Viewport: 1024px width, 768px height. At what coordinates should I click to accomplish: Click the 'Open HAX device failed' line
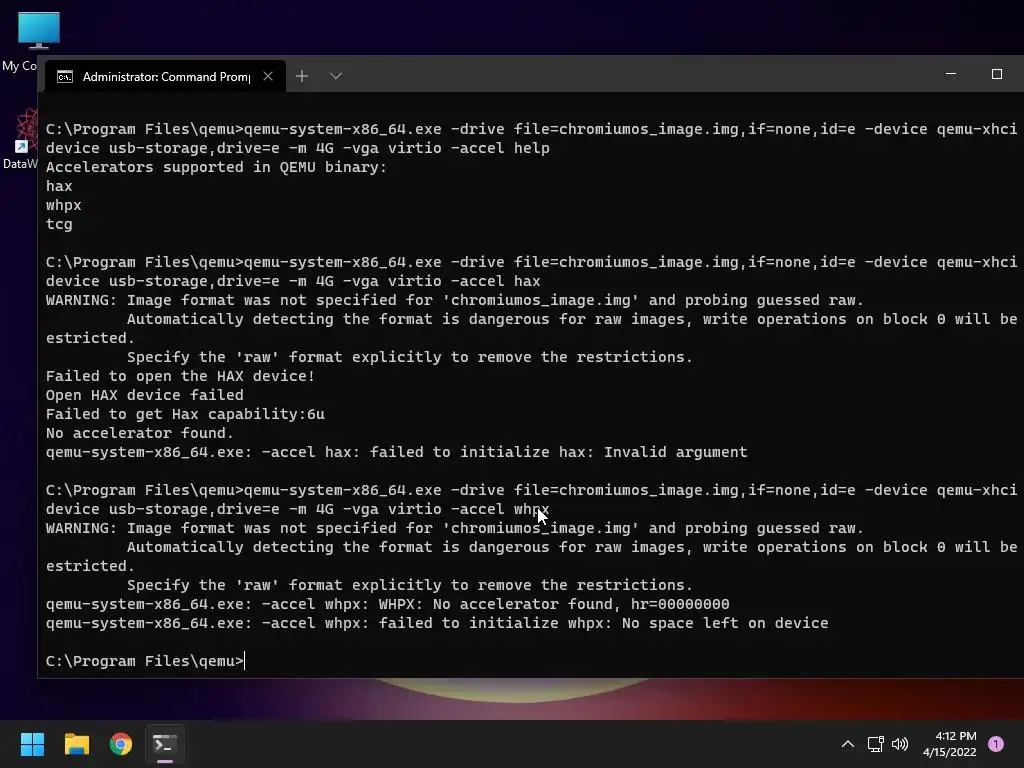coord(144,395)
